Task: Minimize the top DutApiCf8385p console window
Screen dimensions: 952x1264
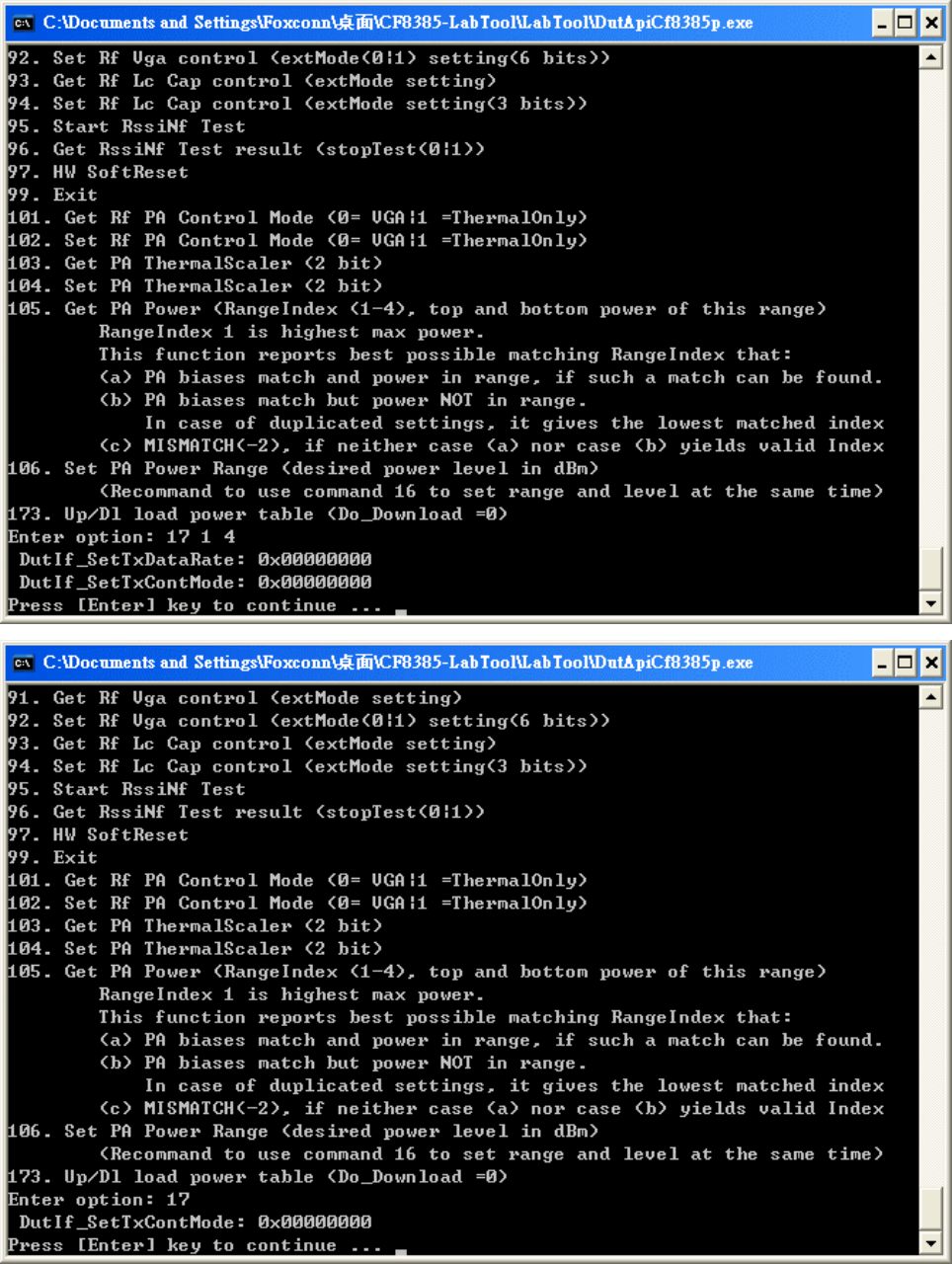Action: [883, 23]
